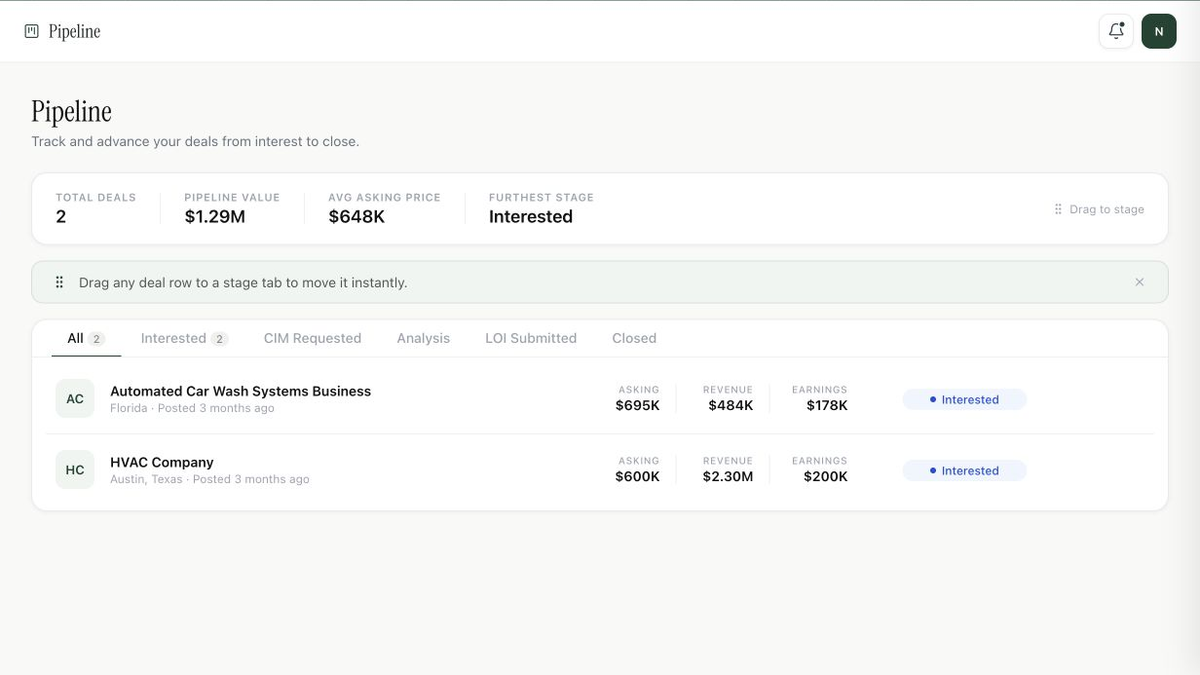This screenshot has width=1200, height=675.
Task: Click the Pipeline page heading
Action: [x=71, y=111]
